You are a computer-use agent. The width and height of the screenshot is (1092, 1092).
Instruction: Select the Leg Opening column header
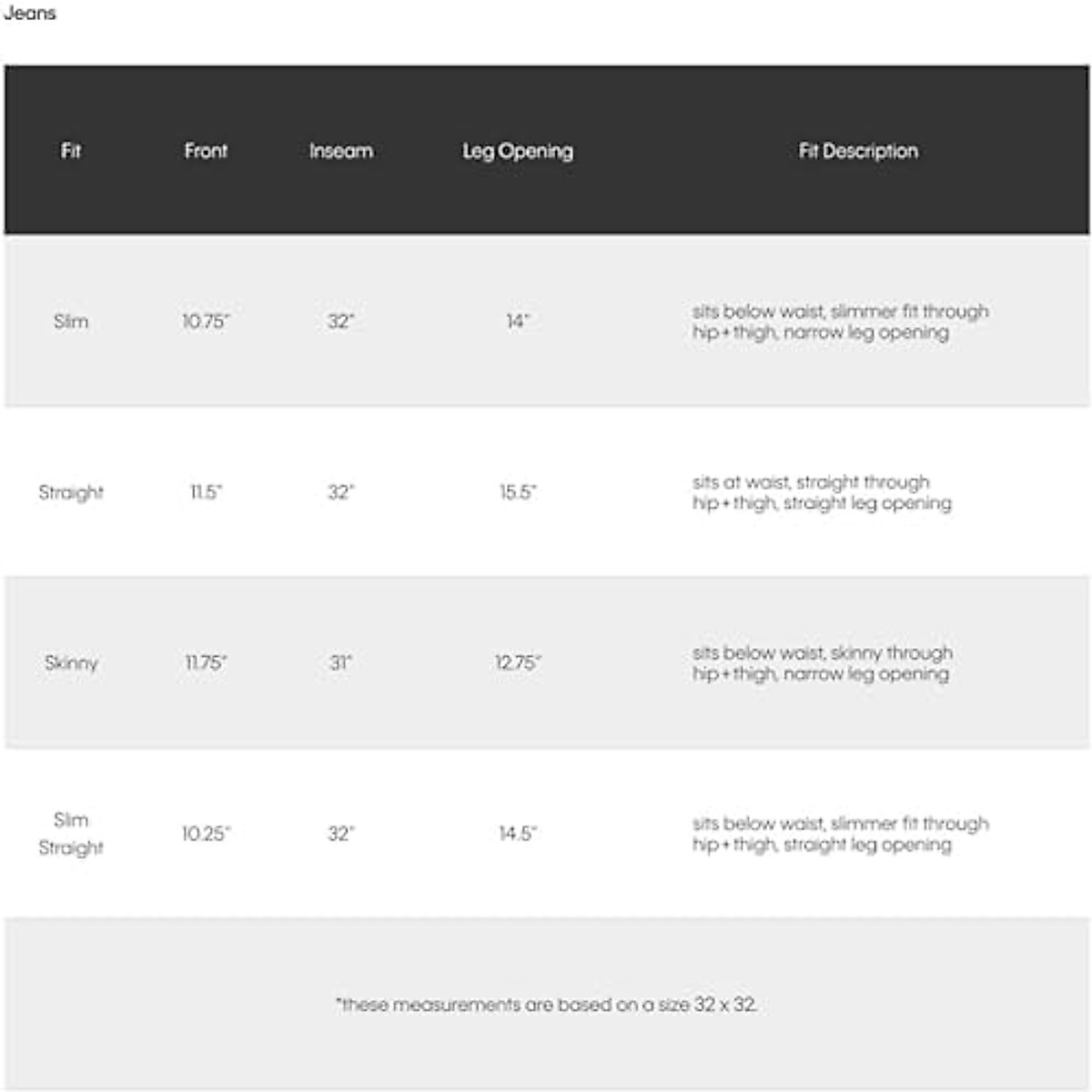[518, 151]
